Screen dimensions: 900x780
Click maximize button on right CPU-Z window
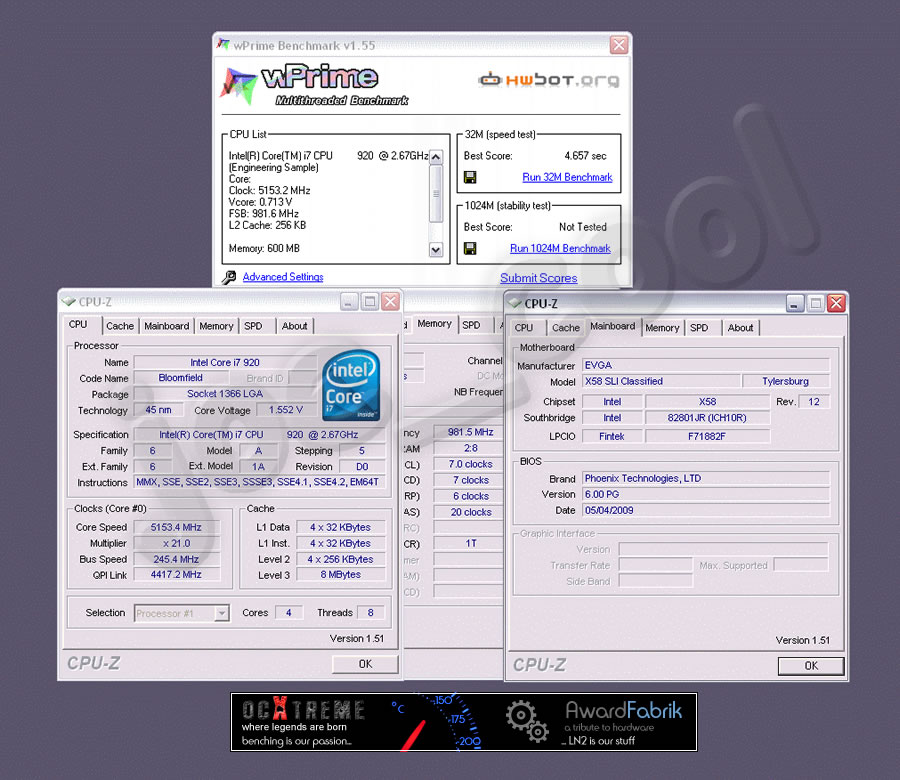[816, 303]
